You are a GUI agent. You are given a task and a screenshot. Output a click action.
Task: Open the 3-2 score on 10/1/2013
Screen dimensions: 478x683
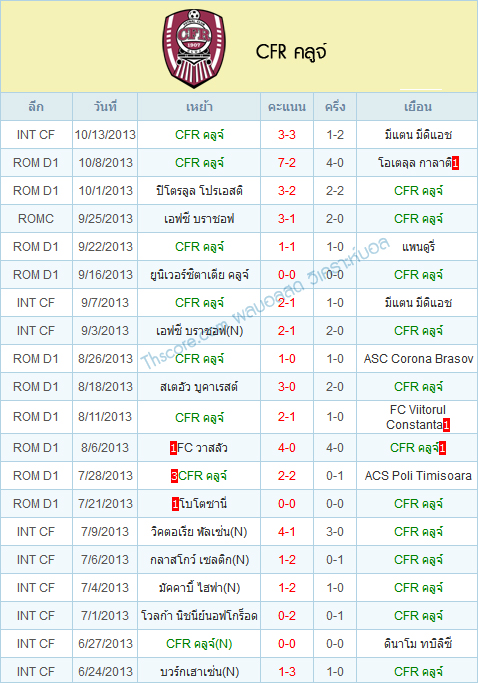(x=287, y=191)
